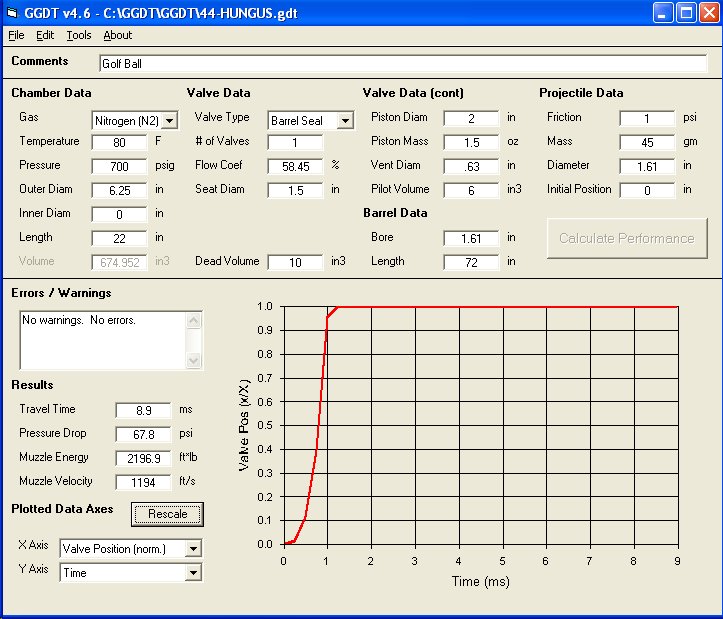The height and width of the screenshot is (619, 723).
Task: Click the Piston Diam input field
Action: coord(471,118)
